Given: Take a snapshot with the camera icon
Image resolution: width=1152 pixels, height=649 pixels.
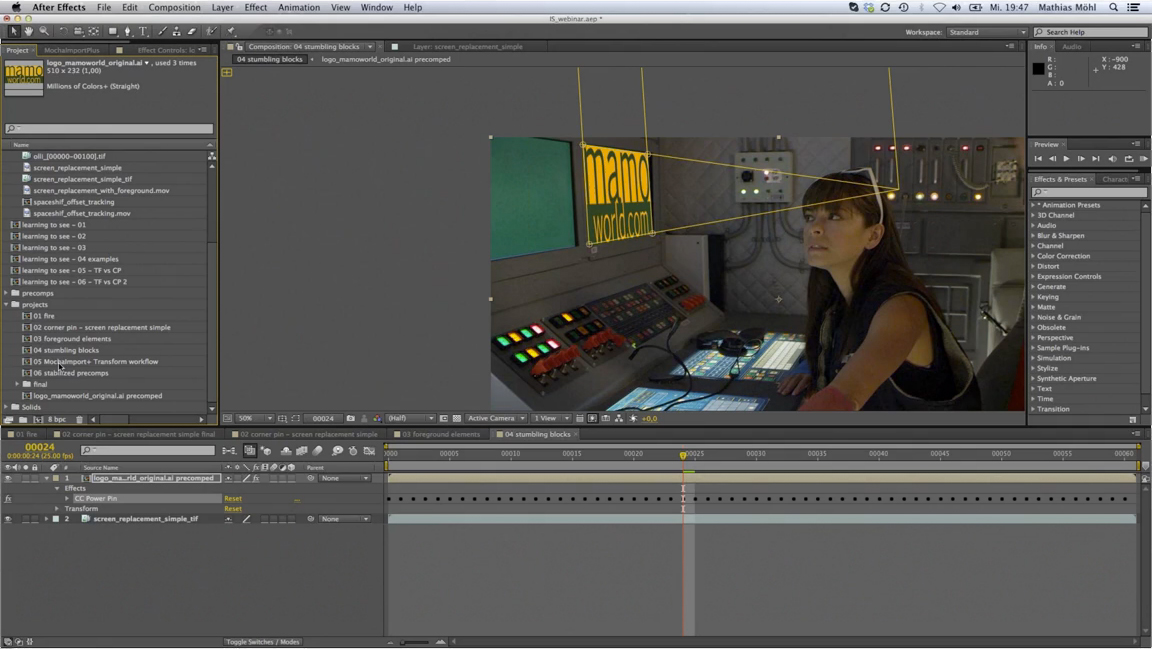Looking at the screenshot, I should click(x=350, y=418).
